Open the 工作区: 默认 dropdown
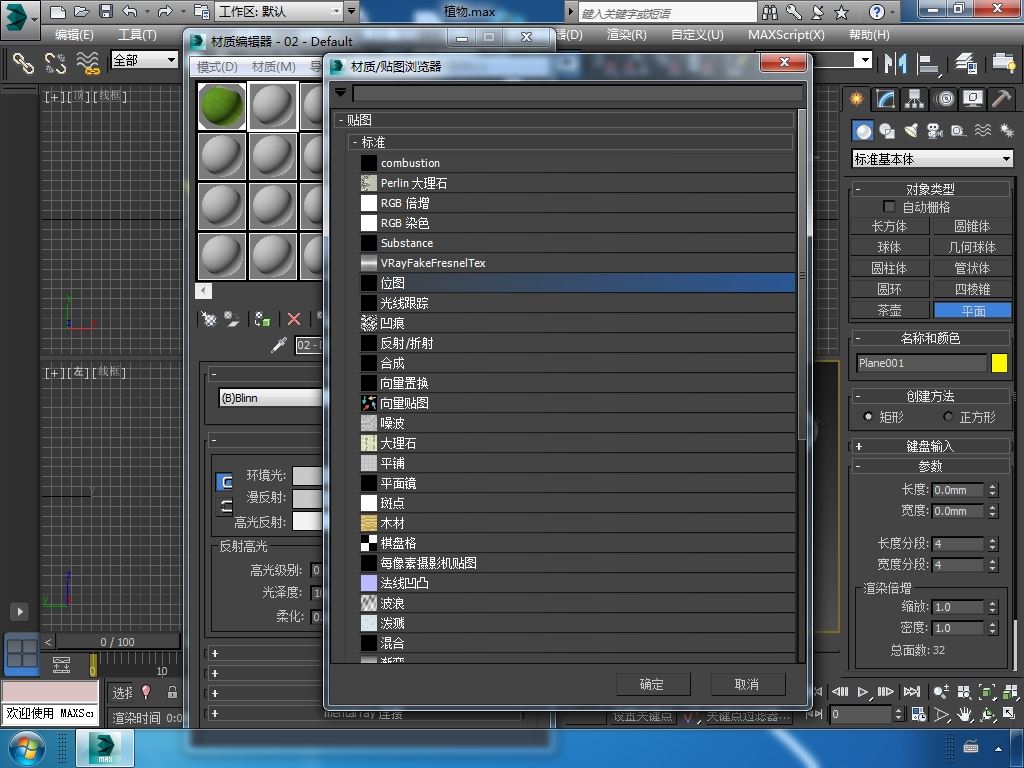Viewport: 1024px width, 768px height. tap(280, 11)
